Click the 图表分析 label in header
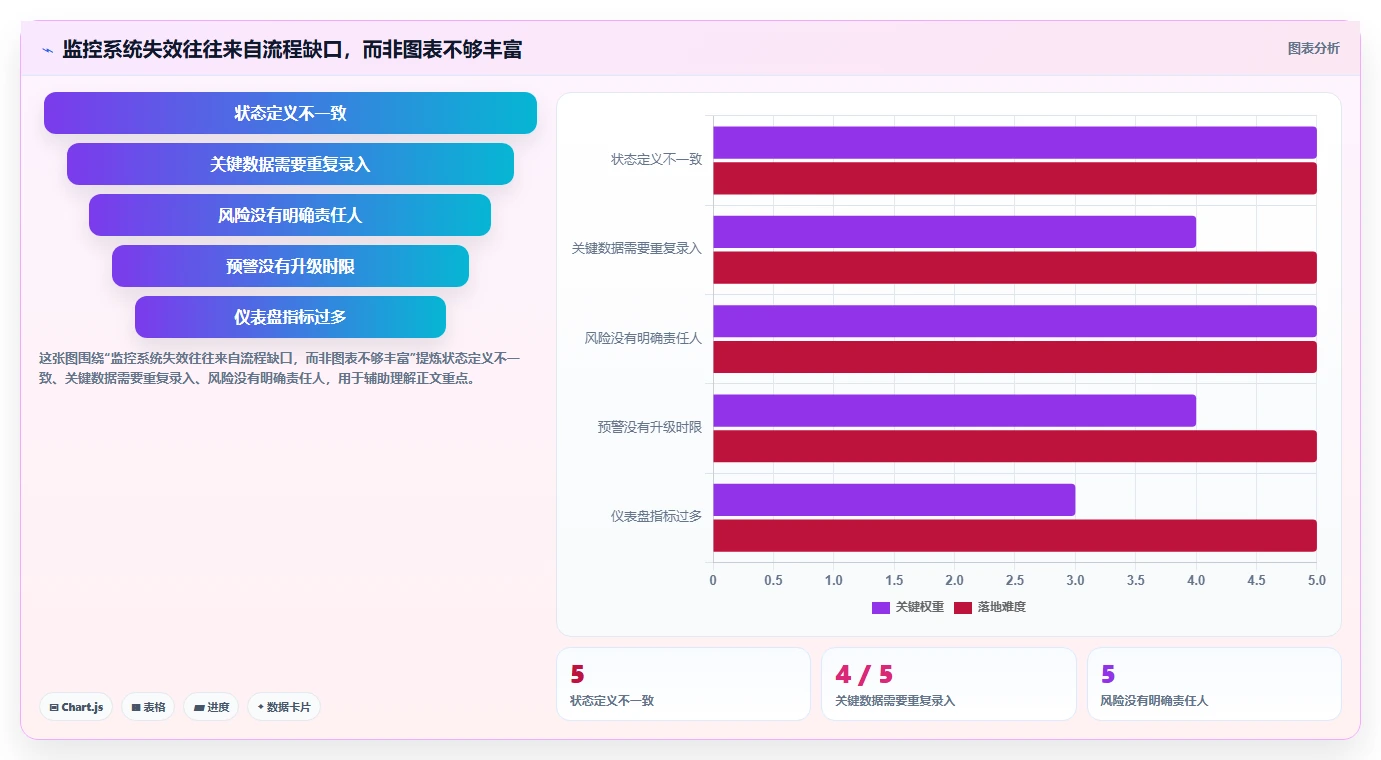The width and height of the screenshot is (1381, 760). pyautogui.click(x=1313, y=48)
